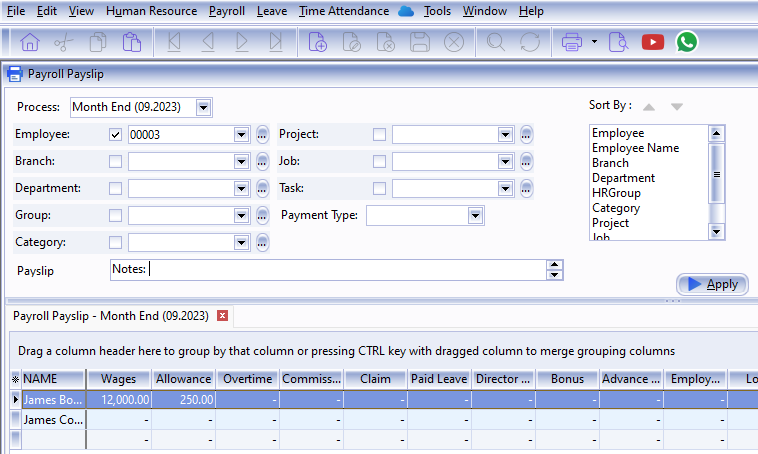Click the Save floppy disk icon

pyautogui.click(x=420, y=42)
